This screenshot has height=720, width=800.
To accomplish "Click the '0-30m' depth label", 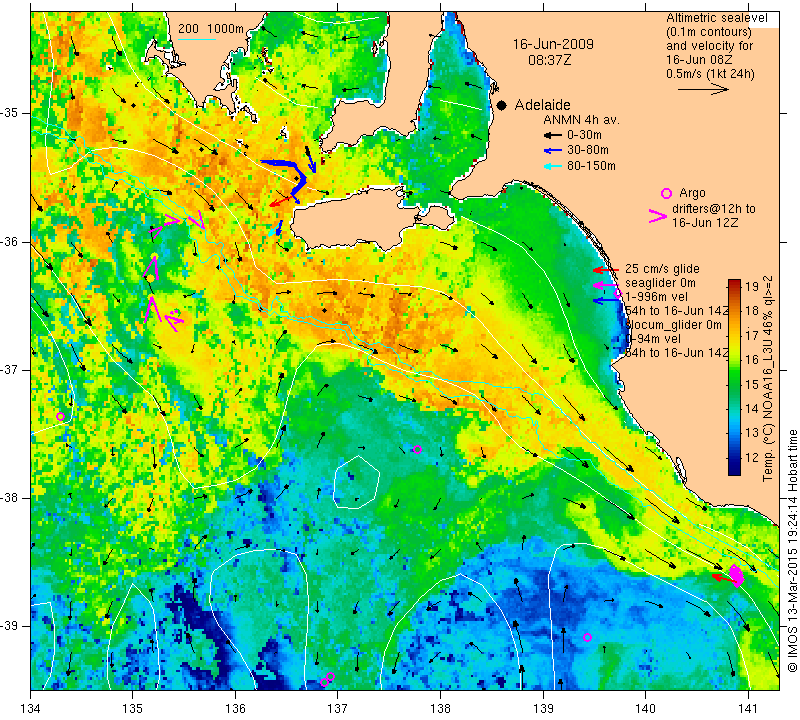I will point(584,135).
